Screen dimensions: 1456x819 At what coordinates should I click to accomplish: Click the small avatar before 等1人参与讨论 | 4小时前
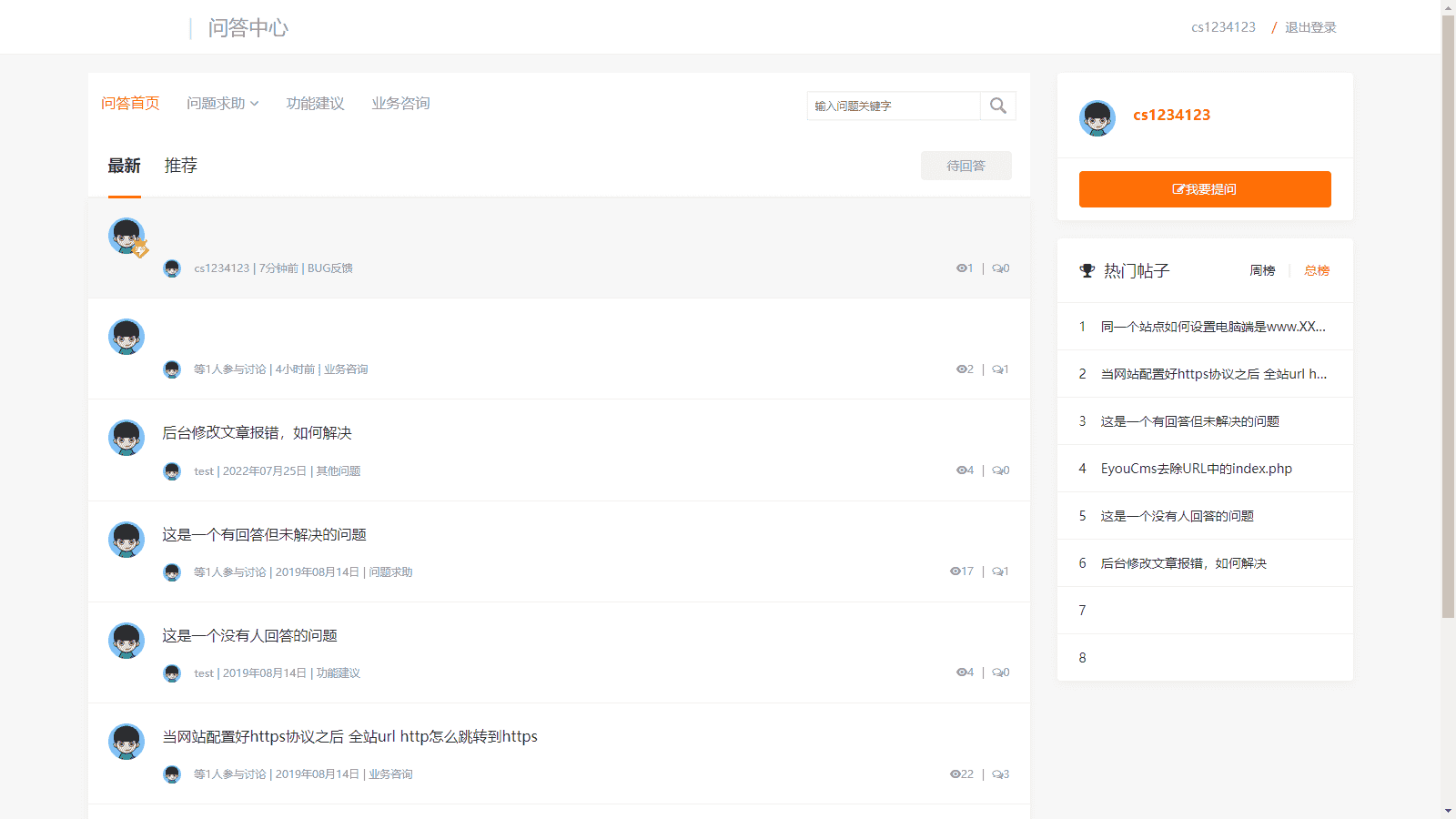[x=172, y=369]
